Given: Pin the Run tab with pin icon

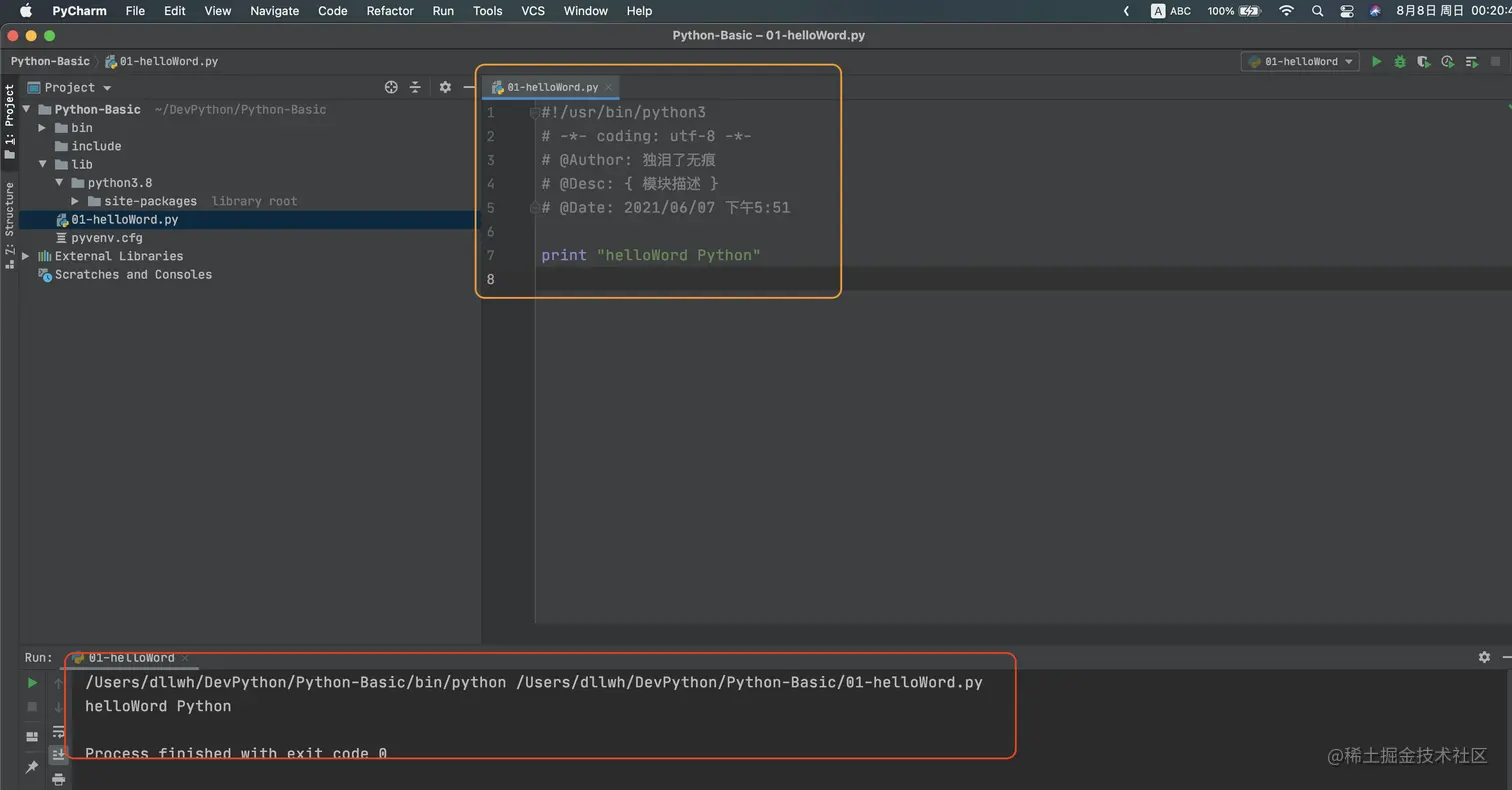Looking at the screenshot, I should click(x=32, y=767).
